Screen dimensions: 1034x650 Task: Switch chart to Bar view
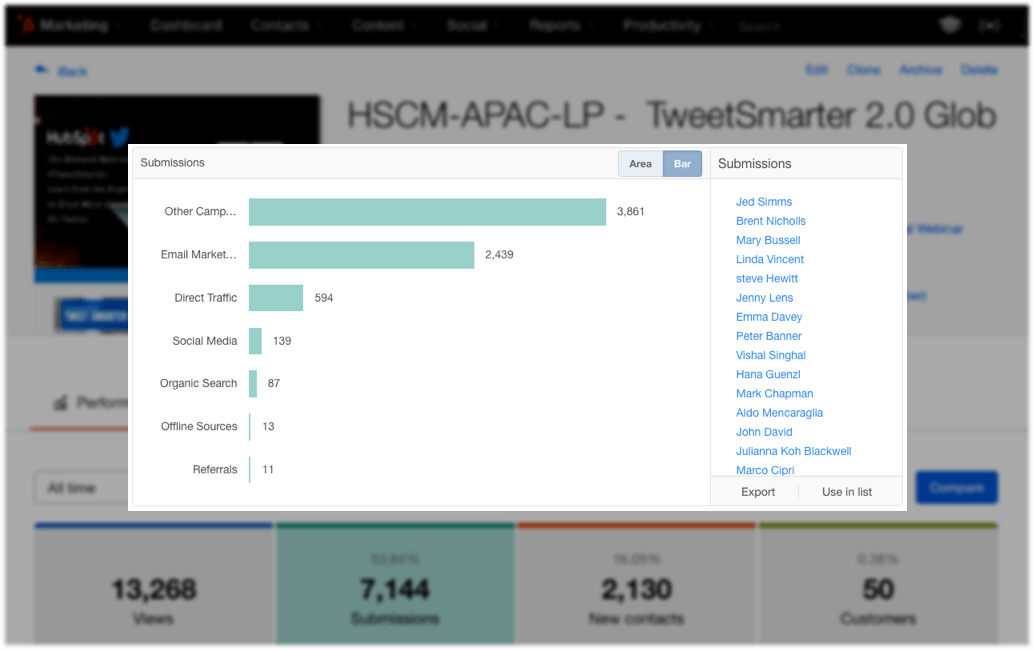pos(682,163)
